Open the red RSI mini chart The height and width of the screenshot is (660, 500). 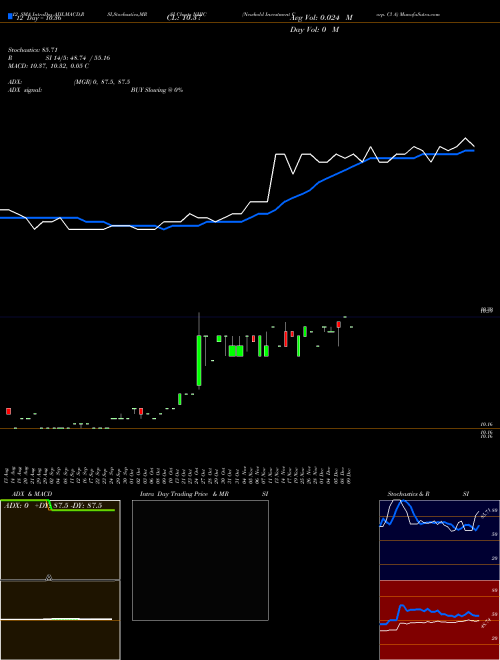pyautogui.click(x=439, y=620)
